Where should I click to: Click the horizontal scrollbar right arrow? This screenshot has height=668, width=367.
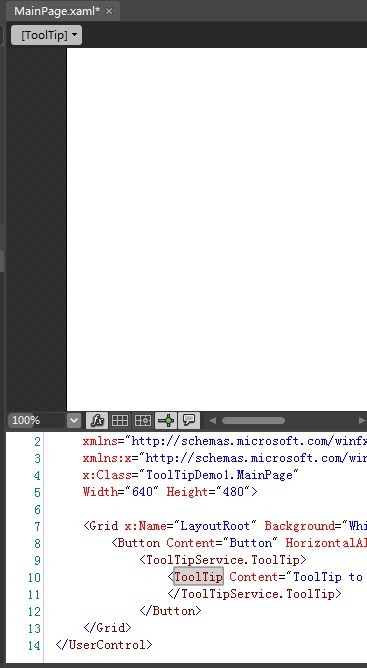coord(361,420)
